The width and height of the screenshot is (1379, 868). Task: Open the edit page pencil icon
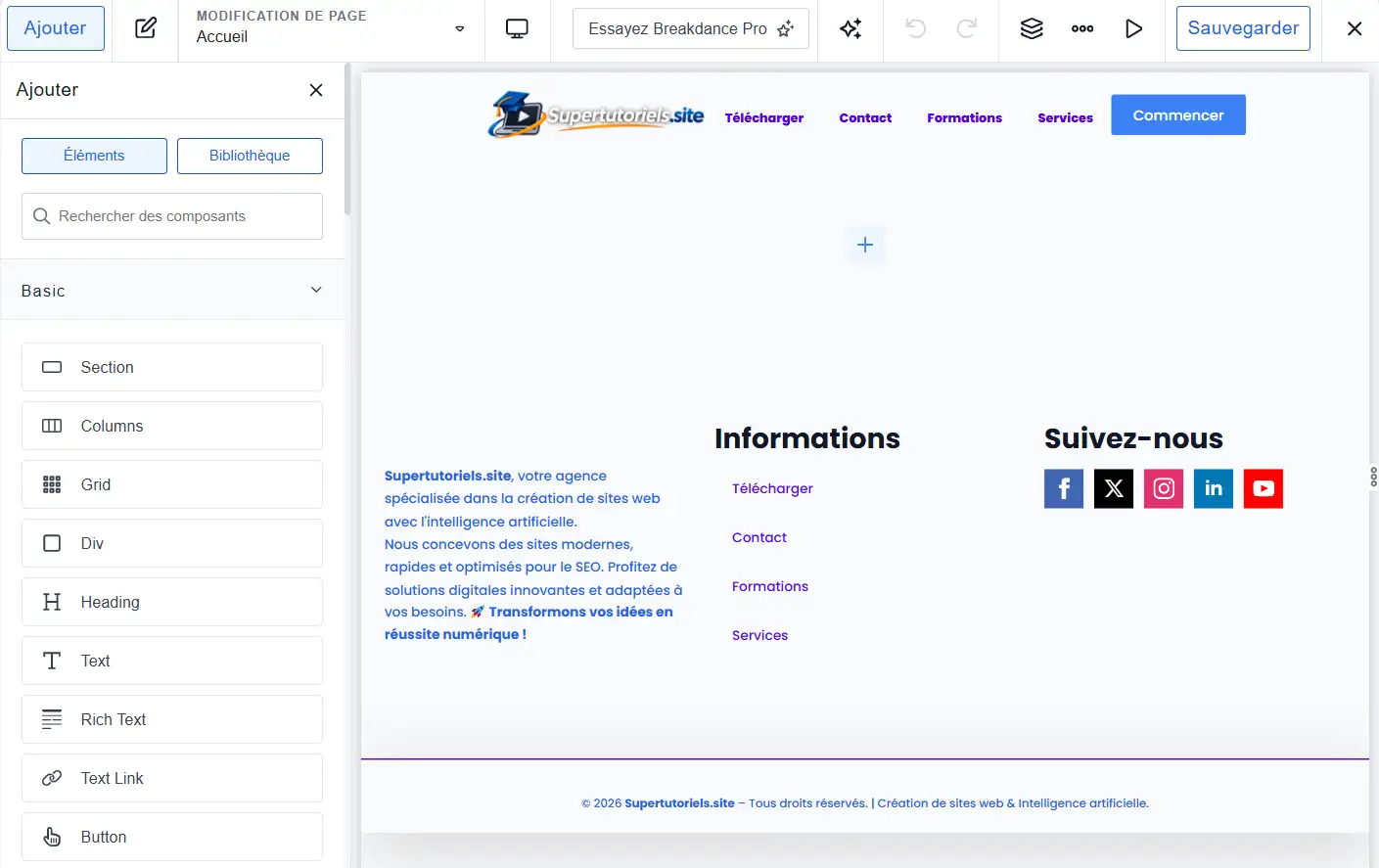(x=146, y=28)
